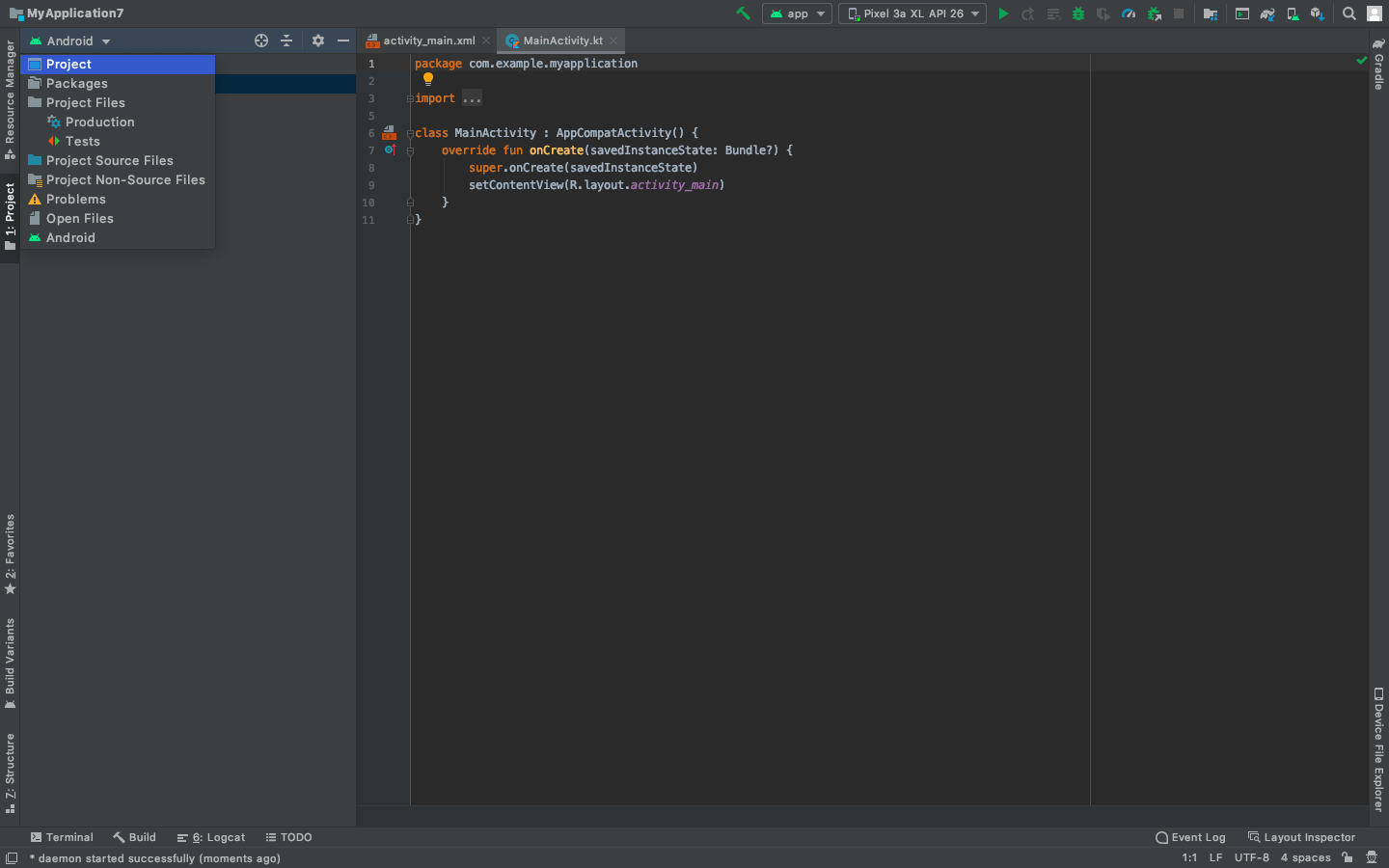This screenshot has height=868, width=1389.
Task: Open the AVD Manager icon
Action: coord(1293,14)
